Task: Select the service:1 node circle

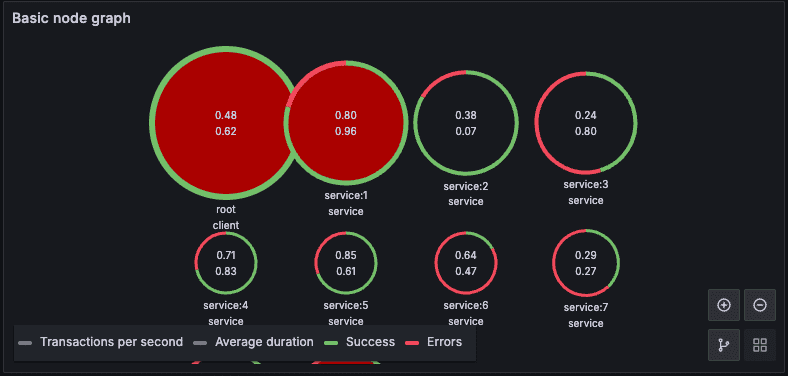Action: 346,123
